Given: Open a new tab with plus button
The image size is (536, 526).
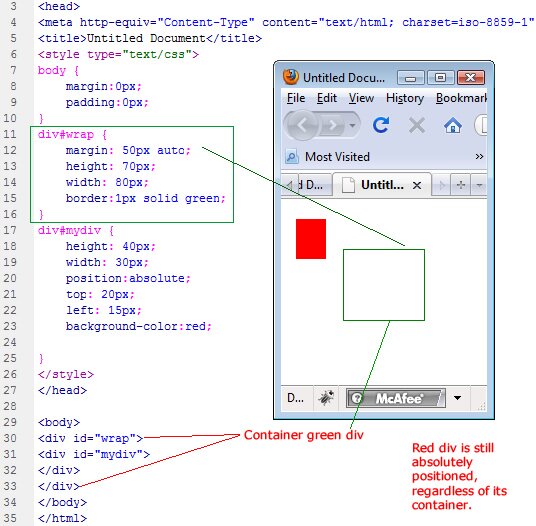Looking at the screenshot, I should (461, 185).
